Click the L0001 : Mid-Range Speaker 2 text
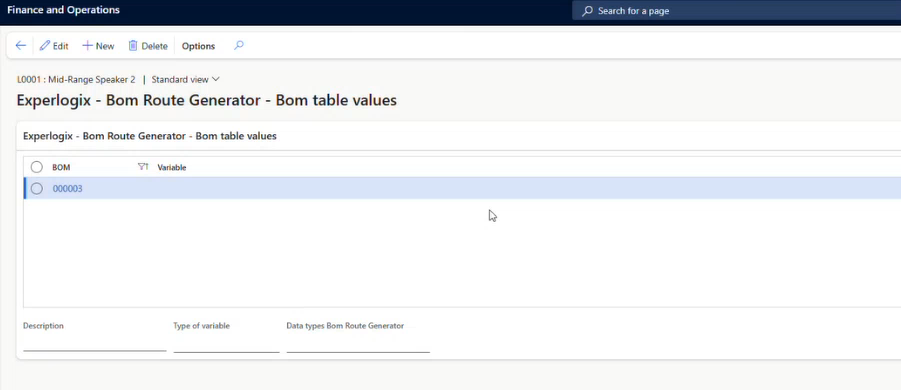 [76, 80]
